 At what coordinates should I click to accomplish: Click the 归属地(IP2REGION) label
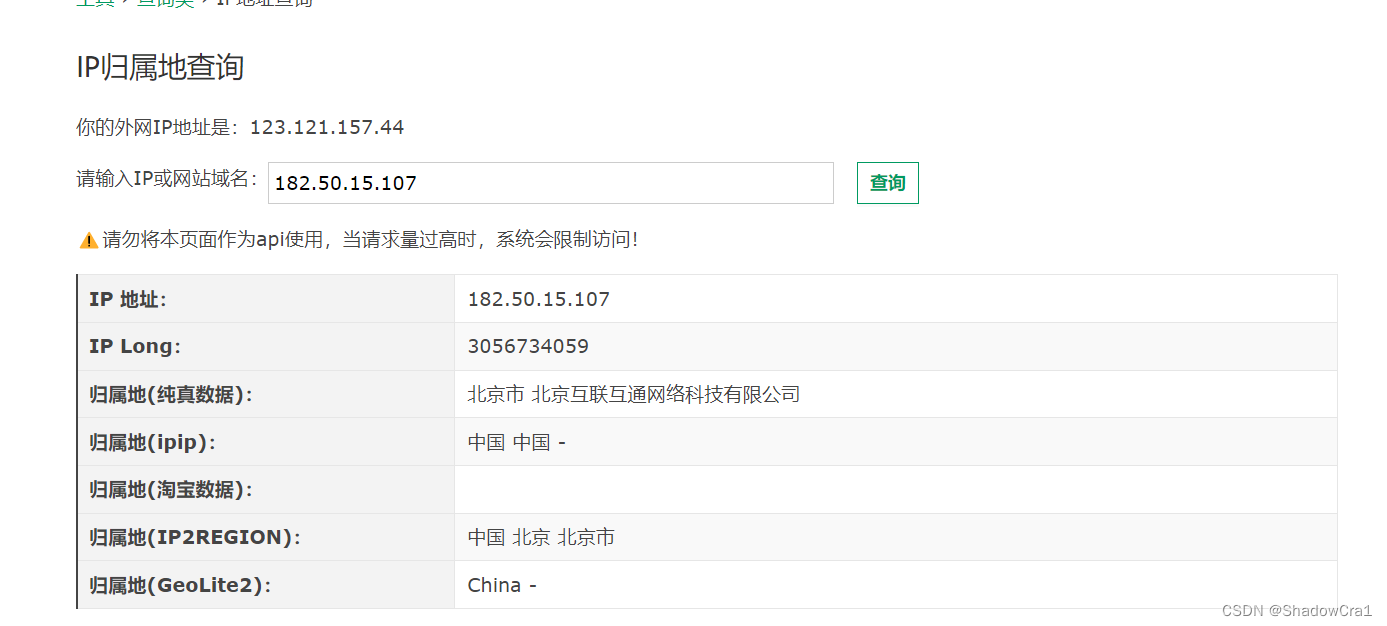point(195,537)
